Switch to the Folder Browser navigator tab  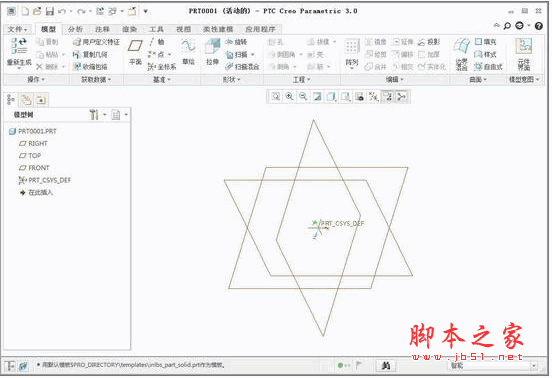26,100
